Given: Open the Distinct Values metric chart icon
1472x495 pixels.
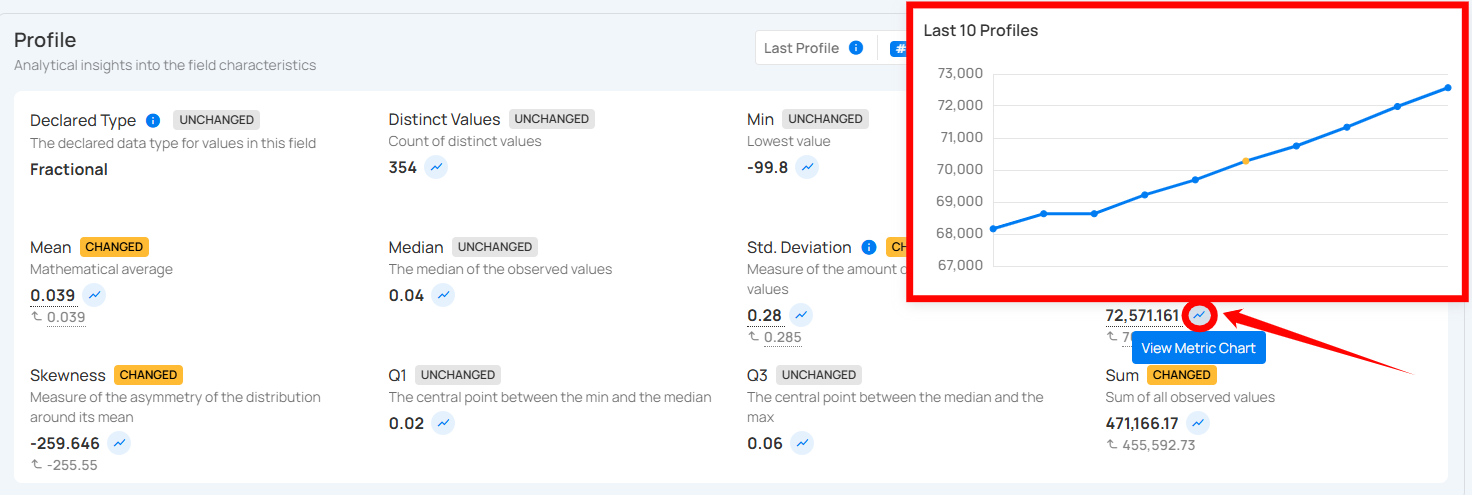Looking at the screenshot, I should click(x=436, y=168).
